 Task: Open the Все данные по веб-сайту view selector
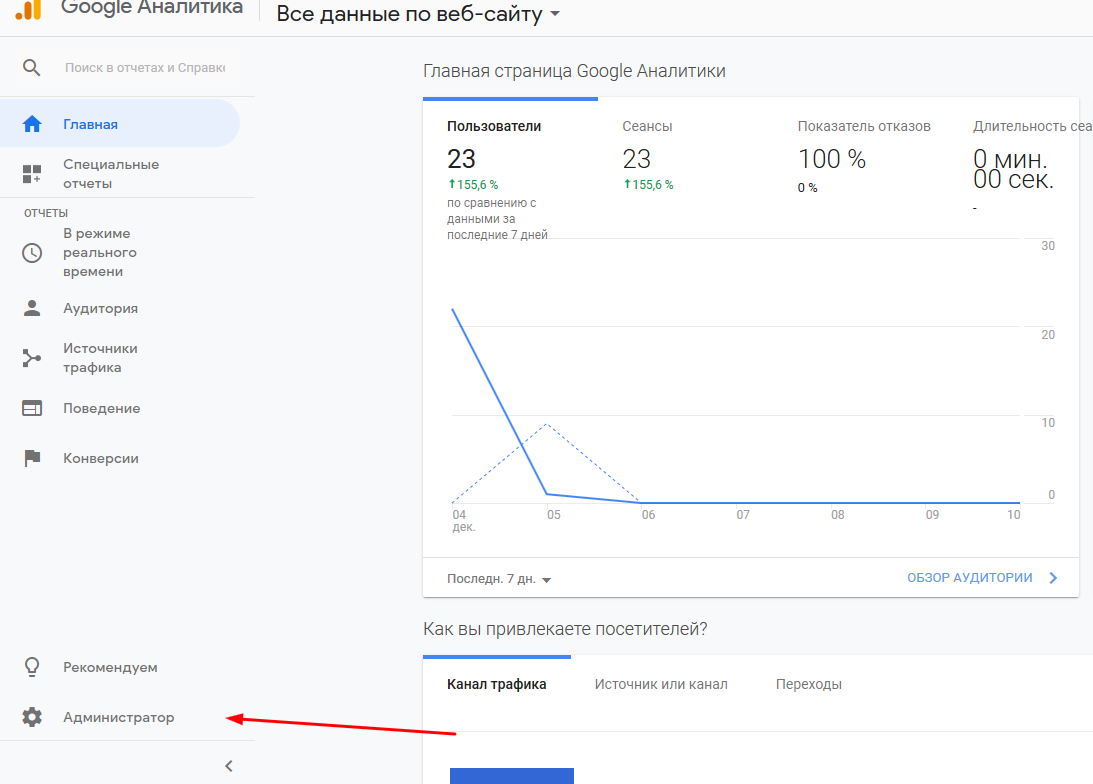pos(418,14)
